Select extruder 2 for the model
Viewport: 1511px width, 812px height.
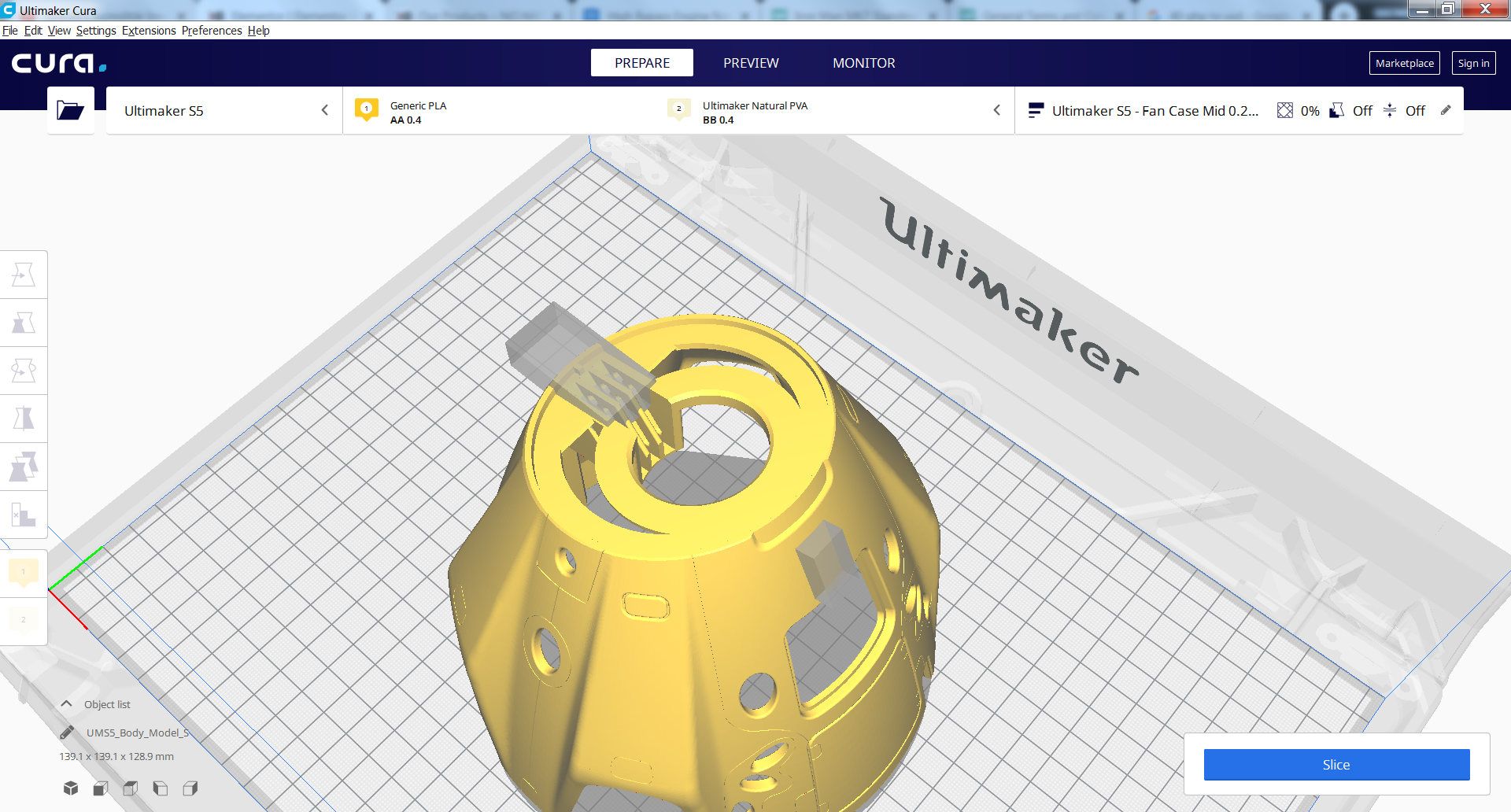24,621
